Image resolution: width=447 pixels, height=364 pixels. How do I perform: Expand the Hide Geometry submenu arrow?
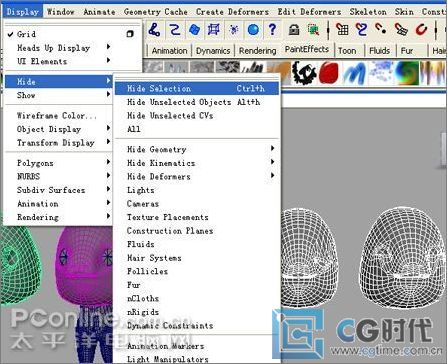[x=273, y=148]
